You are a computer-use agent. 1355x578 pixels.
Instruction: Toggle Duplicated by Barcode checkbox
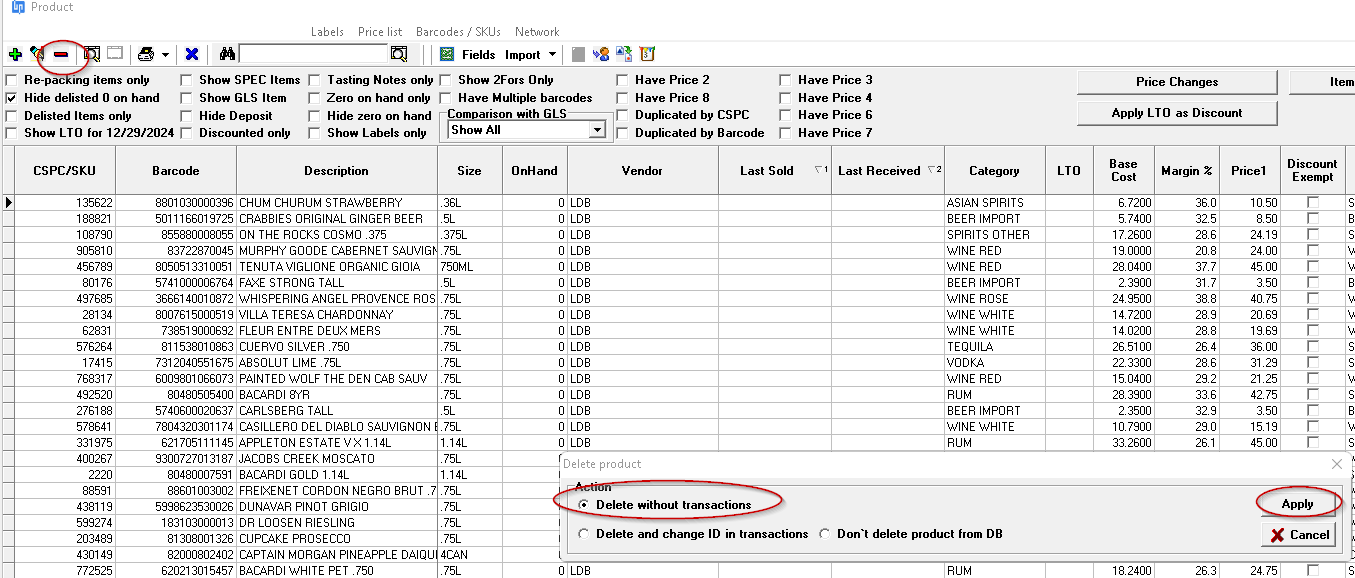point(623,133)
